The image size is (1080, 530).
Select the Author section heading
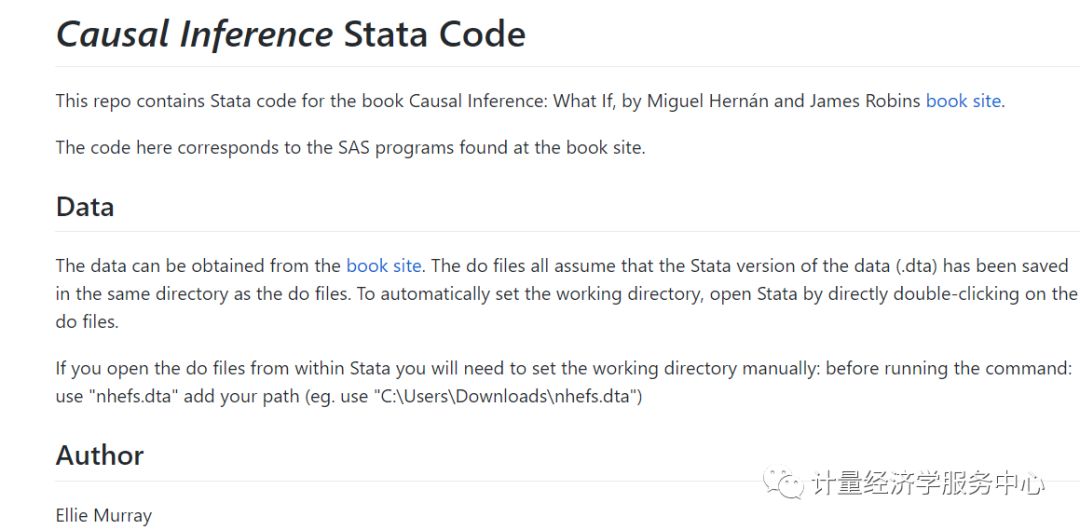100,456
